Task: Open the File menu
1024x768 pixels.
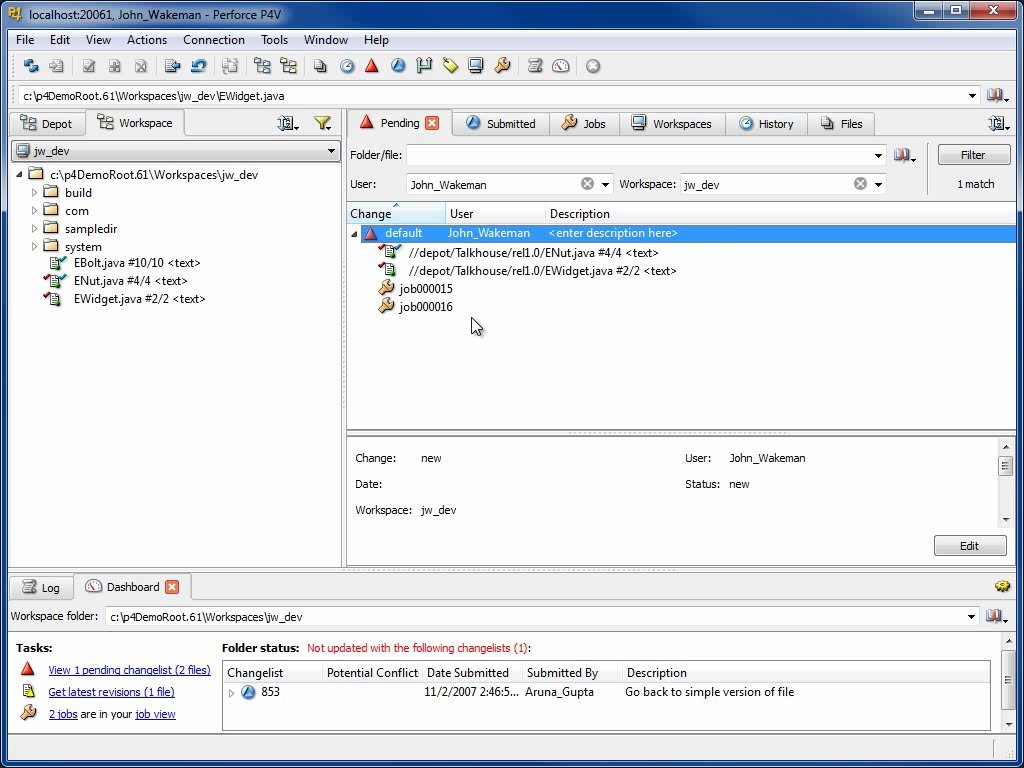Action: [x=25, y=40]
